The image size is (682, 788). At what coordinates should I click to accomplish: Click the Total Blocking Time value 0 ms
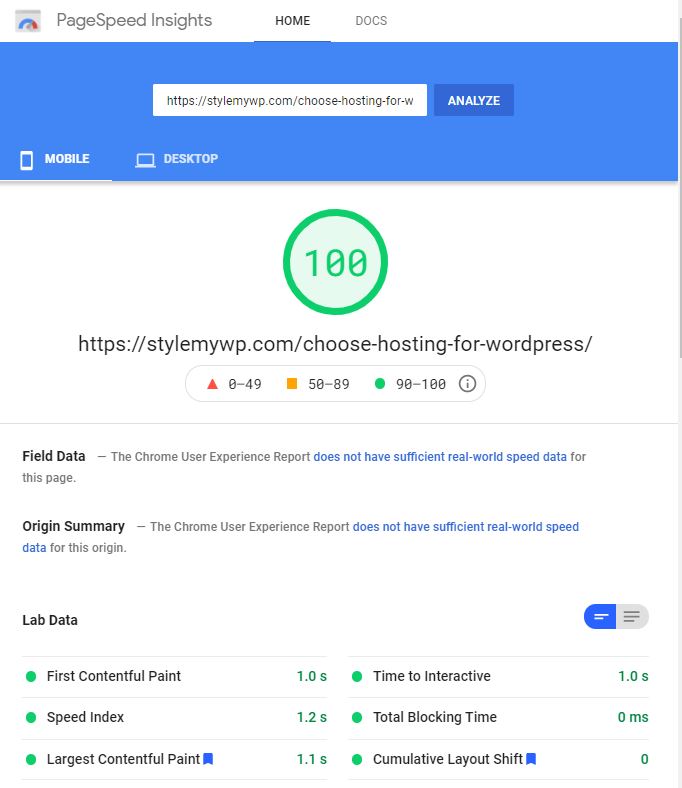[x=633, y=718]
